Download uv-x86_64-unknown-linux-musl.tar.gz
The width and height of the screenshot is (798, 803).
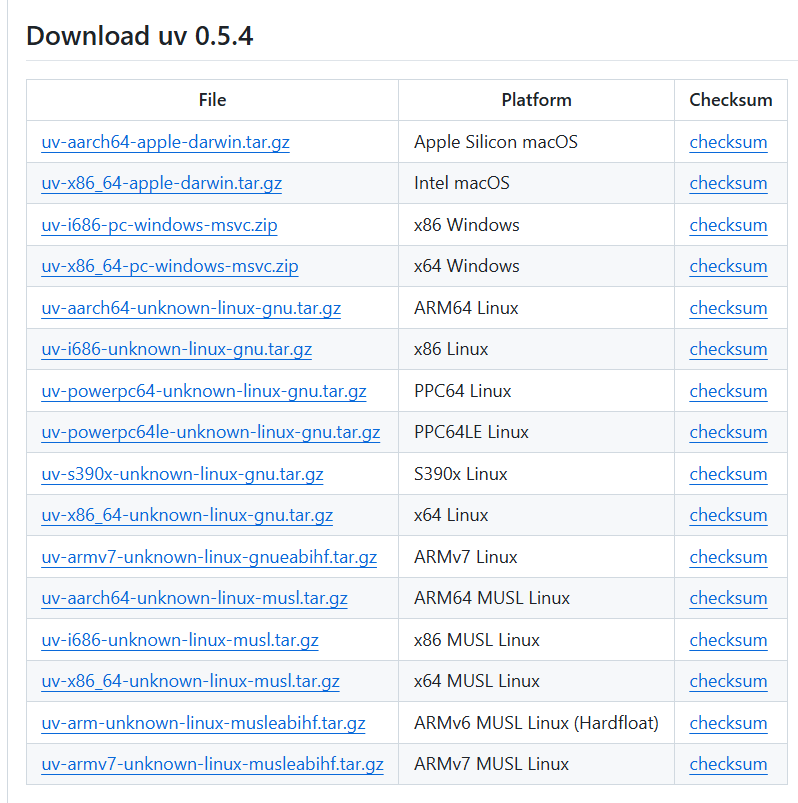pyautogui.click(x=190, y=681)
